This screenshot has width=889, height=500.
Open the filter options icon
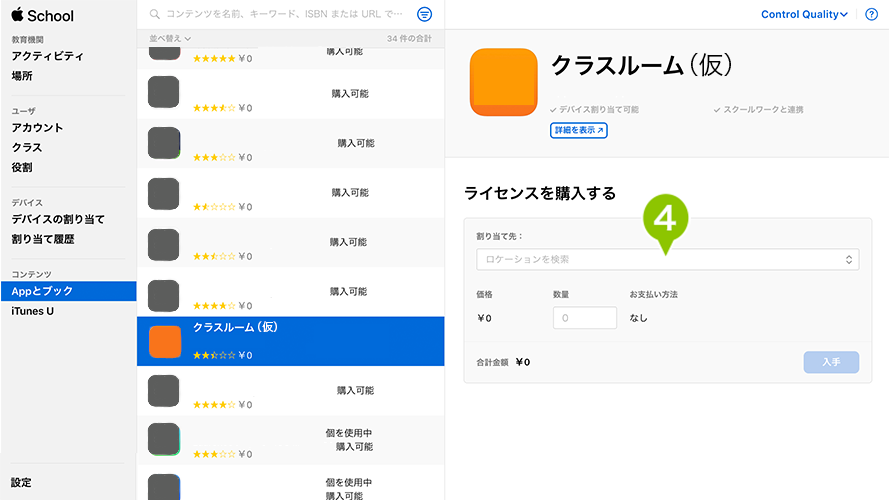coord(424,14)
